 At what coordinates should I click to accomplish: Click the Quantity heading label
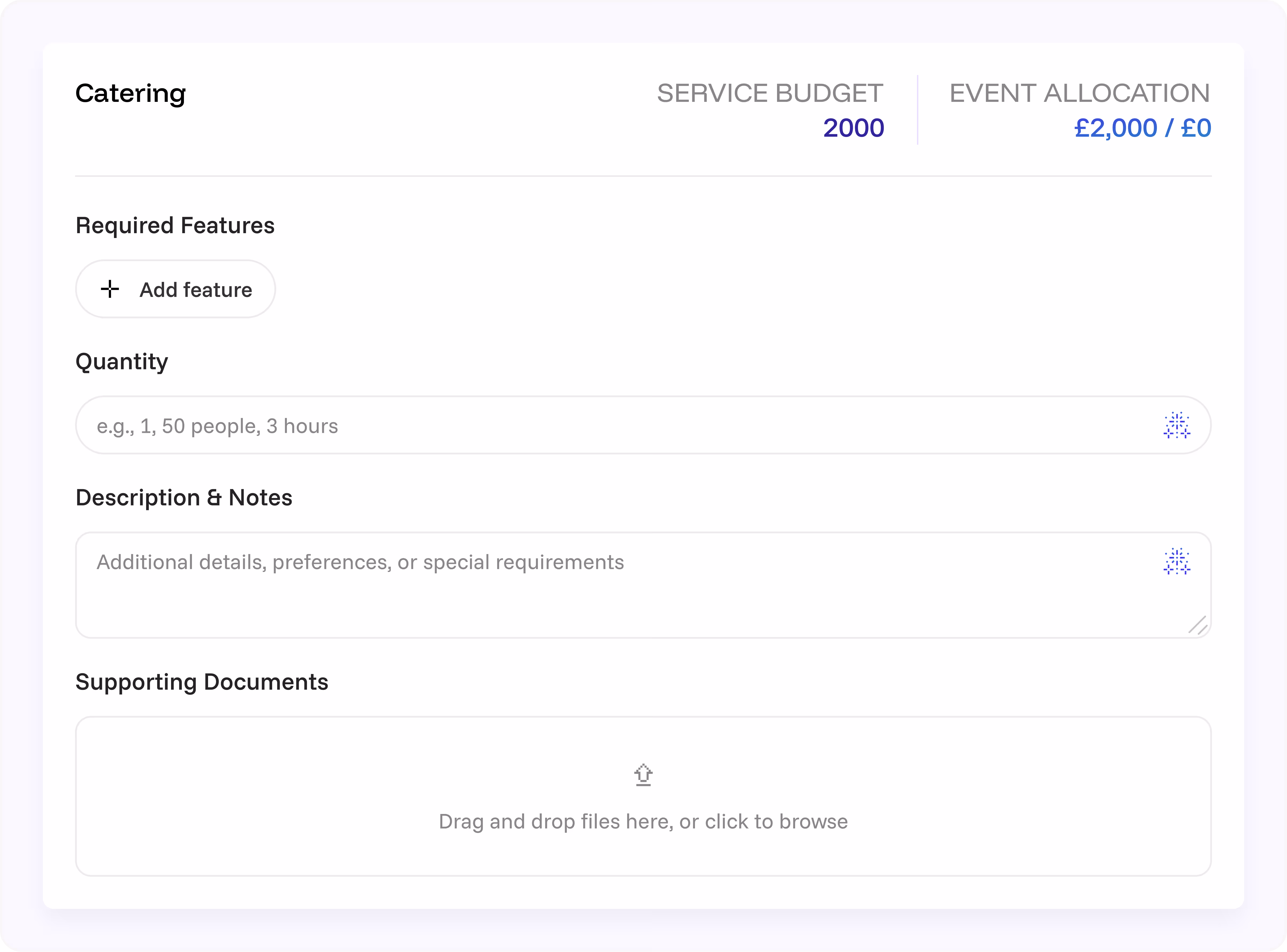(122, 361)
